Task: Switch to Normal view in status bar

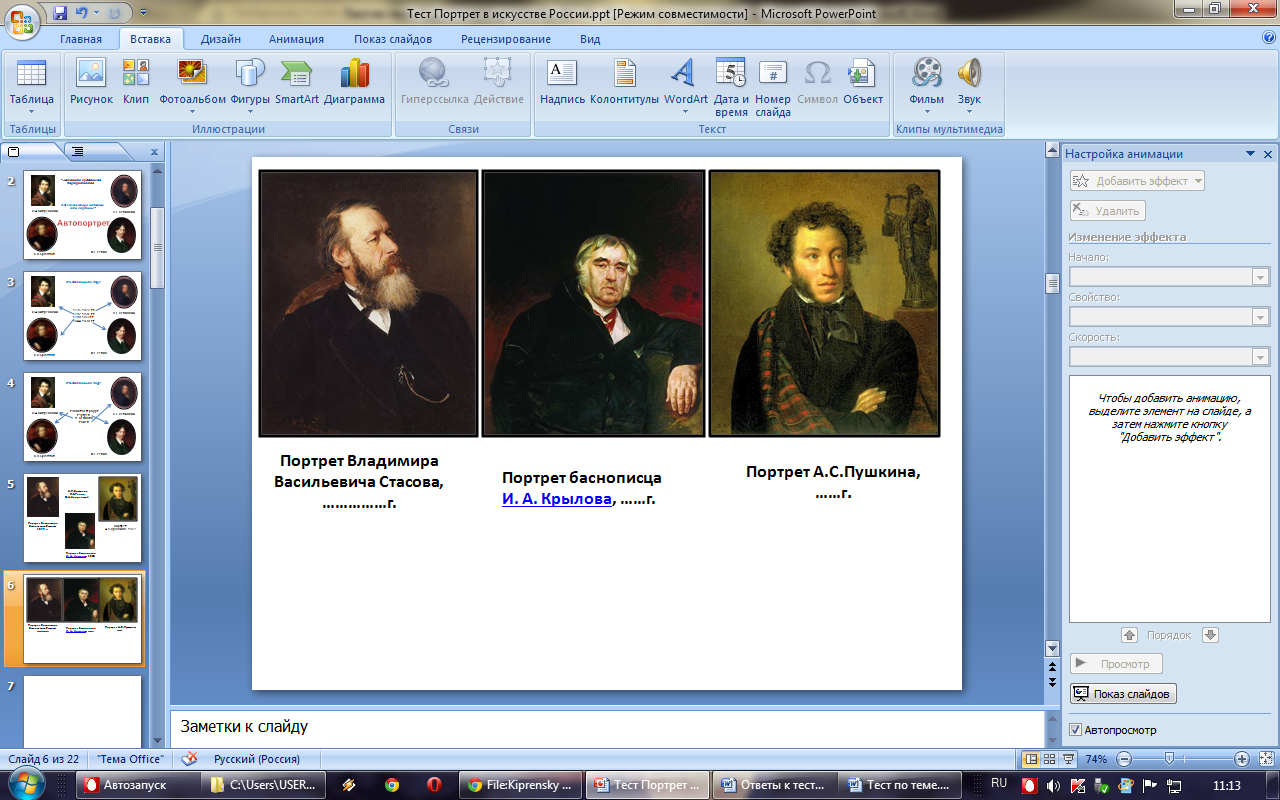Action: pyautogui.click(x=1032, y=759)
